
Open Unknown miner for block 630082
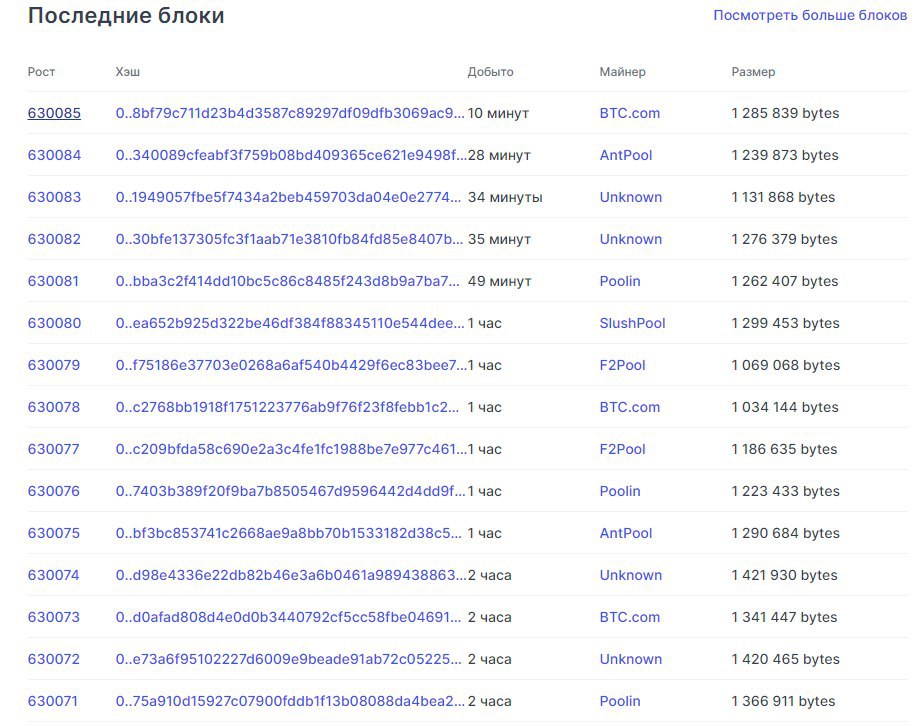[x=631, y=239]
